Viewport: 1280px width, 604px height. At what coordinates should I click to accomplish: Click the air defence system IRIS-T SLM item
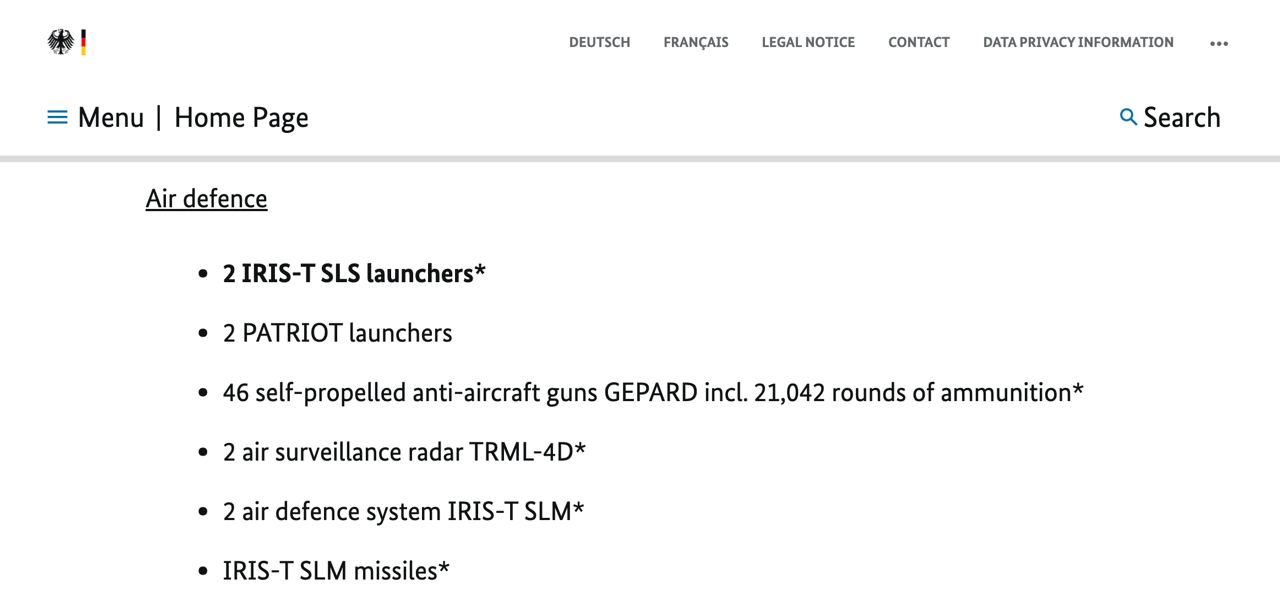coord(403,511)
